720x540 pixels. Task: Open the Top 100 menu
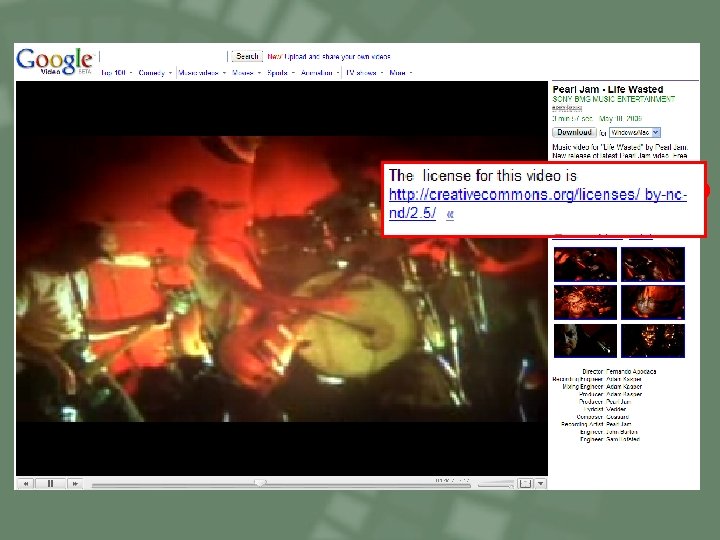click(117, 73)
